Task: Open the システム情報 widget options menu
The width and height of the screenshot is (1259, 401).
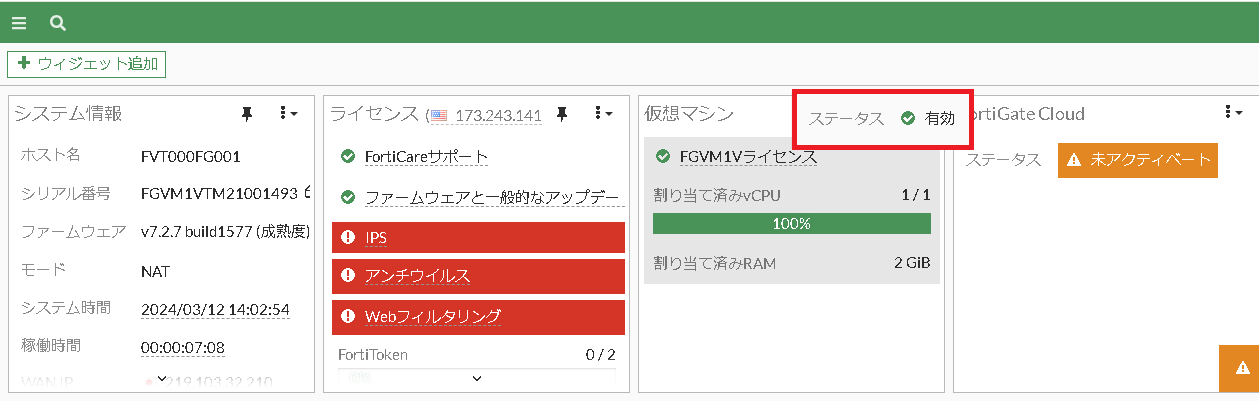Action: click(x=288, y=114)
